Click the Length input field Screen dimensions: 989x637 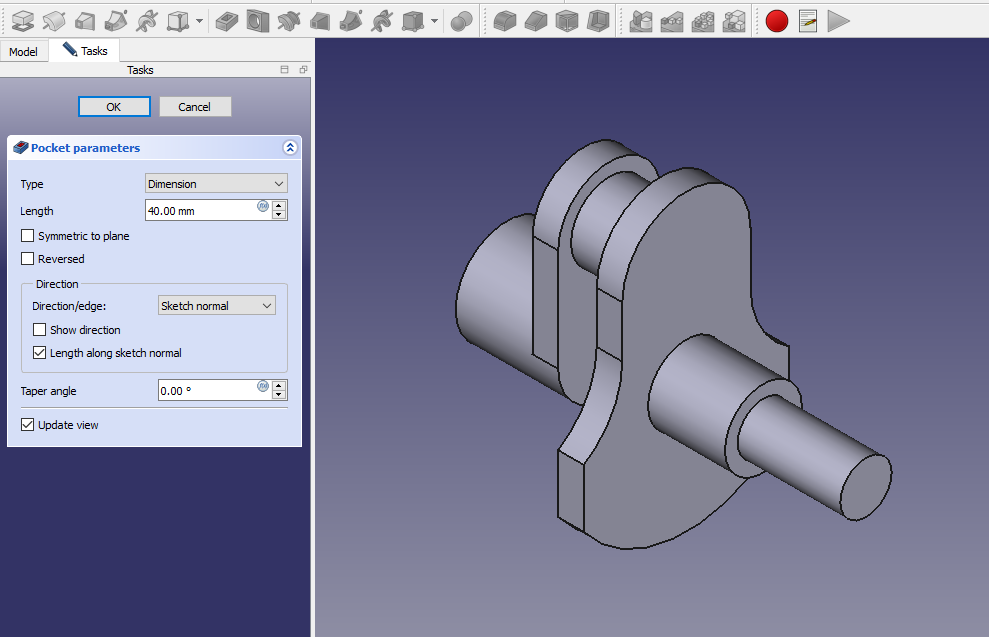point(200,211)
